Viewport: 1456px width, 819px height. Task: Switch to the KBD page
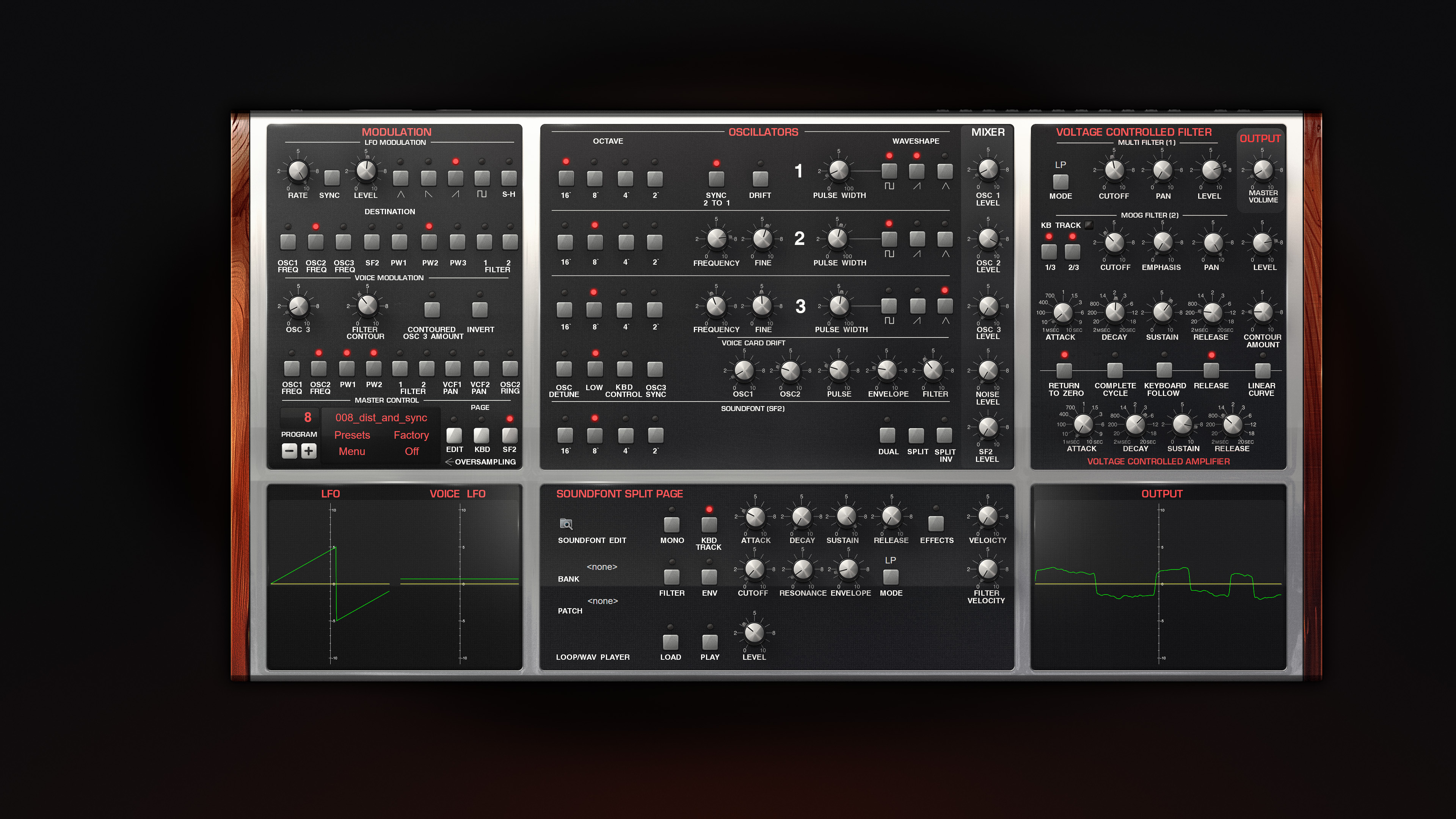click(x=482, y=435)
